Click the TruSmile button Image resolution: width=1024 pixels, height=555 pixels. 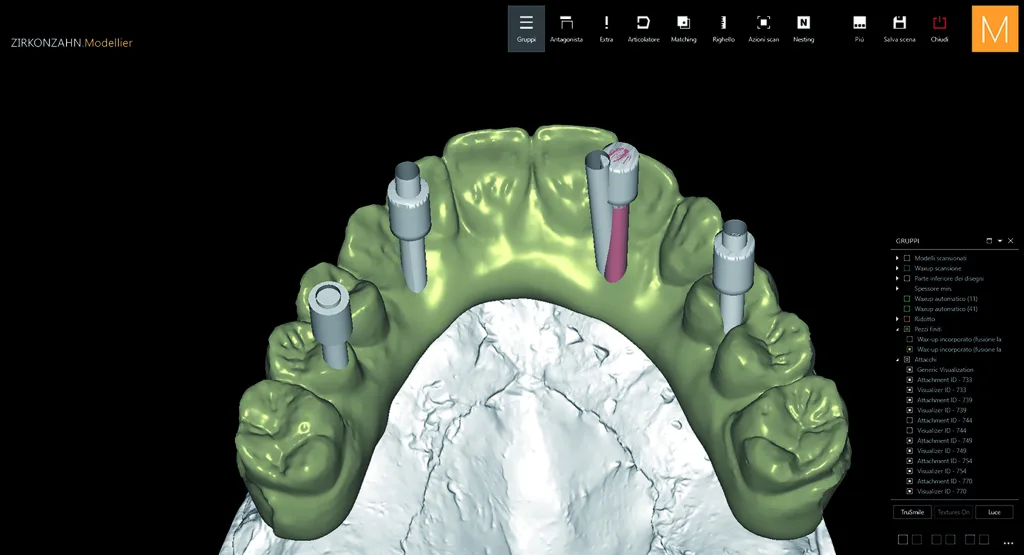pyautogui.click(x=912, y=512)
